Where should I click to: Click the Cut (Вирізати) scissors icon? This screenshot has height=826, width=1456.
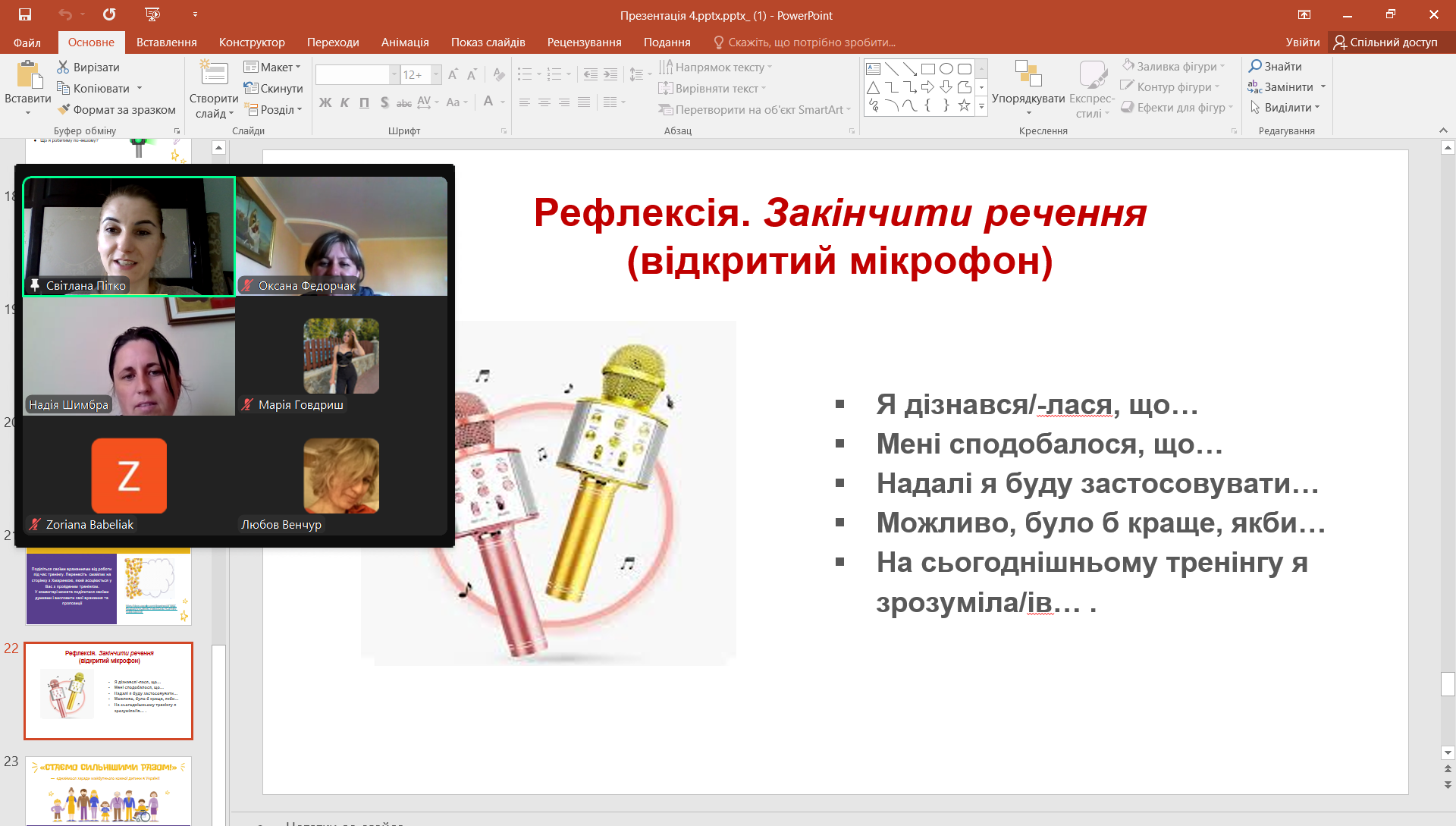tap(63, 67)
